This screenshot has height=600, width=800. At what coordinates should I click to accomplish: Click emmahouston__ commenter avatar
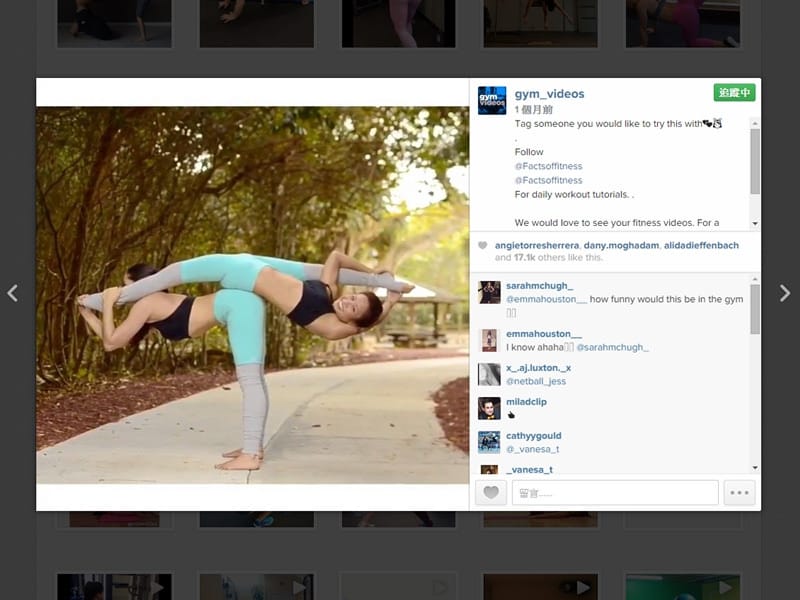click(489, 340)
